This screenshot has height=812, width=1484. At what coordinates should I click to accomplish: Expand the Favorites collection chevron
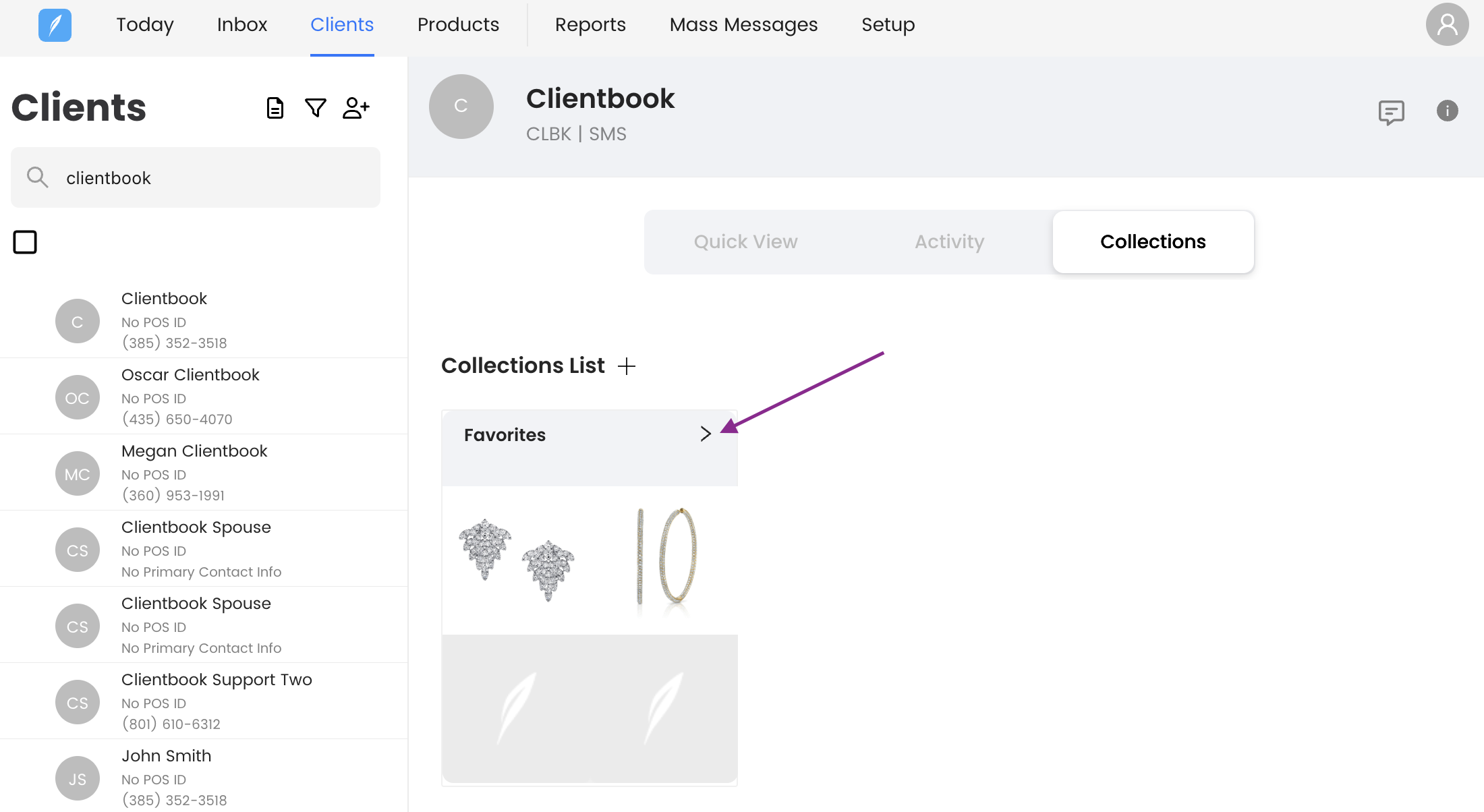(706, 434)
